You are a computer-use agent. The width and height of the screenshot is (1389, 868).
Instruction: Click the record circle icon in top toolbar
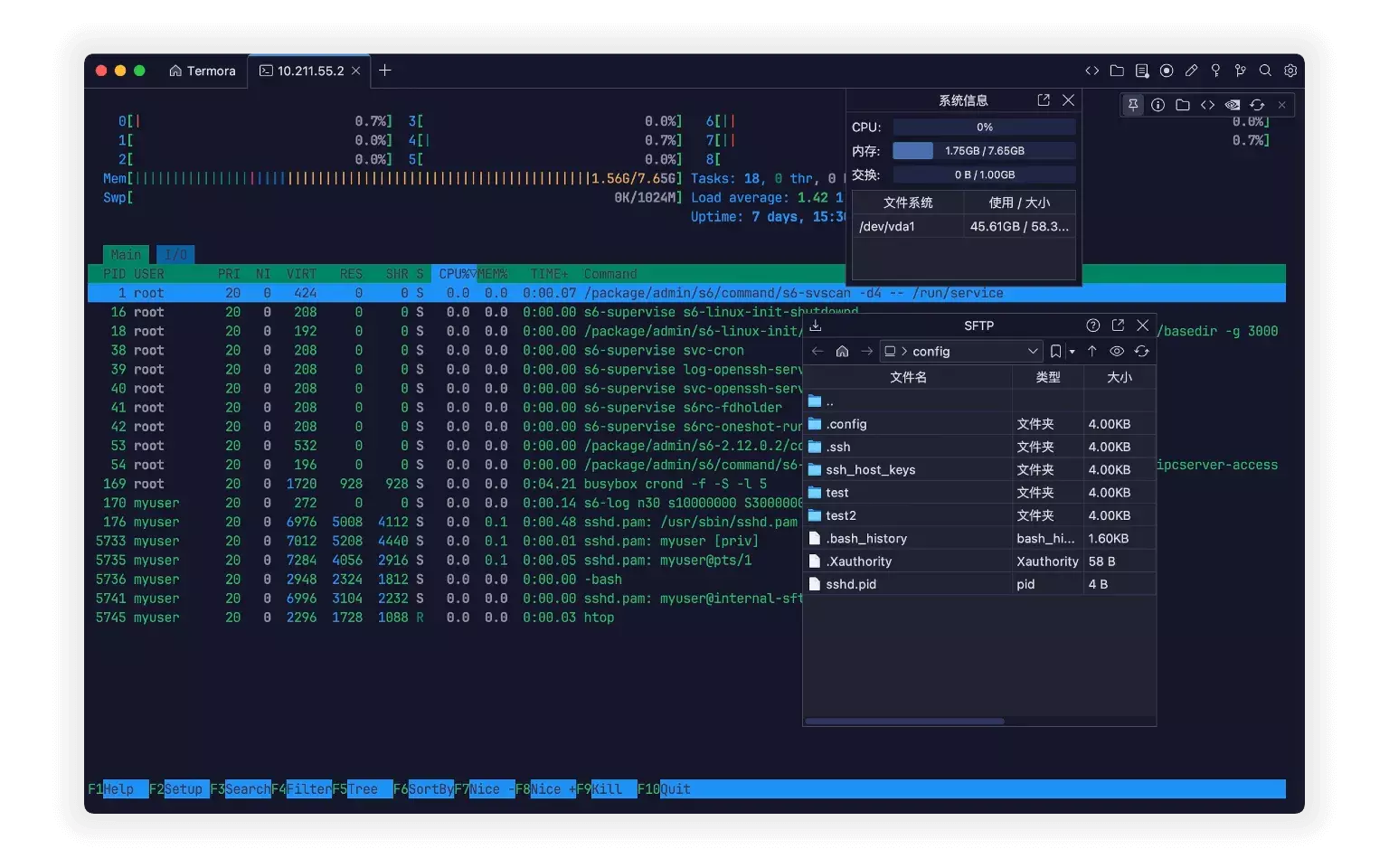click(1167, 71)
